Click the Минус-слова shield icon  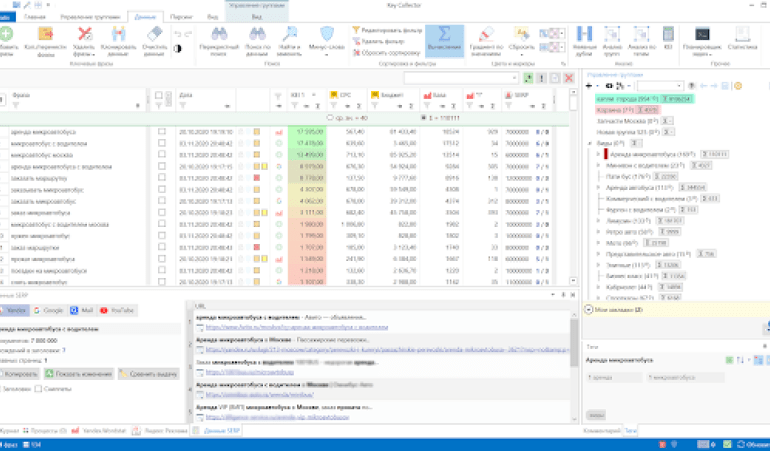[327, 34]
